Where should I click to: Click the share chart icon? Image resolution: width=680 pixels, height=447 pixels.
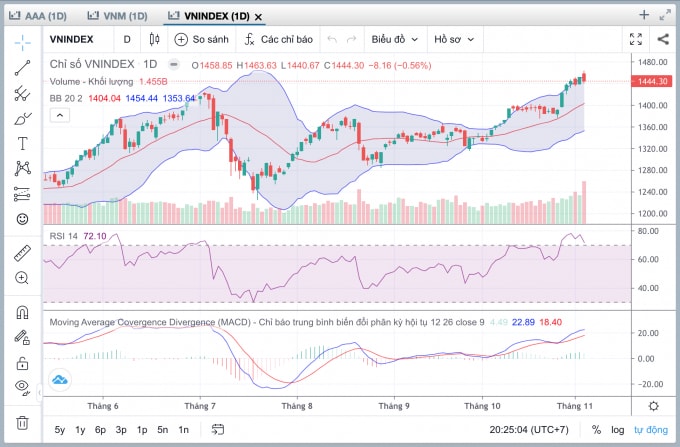663,39
